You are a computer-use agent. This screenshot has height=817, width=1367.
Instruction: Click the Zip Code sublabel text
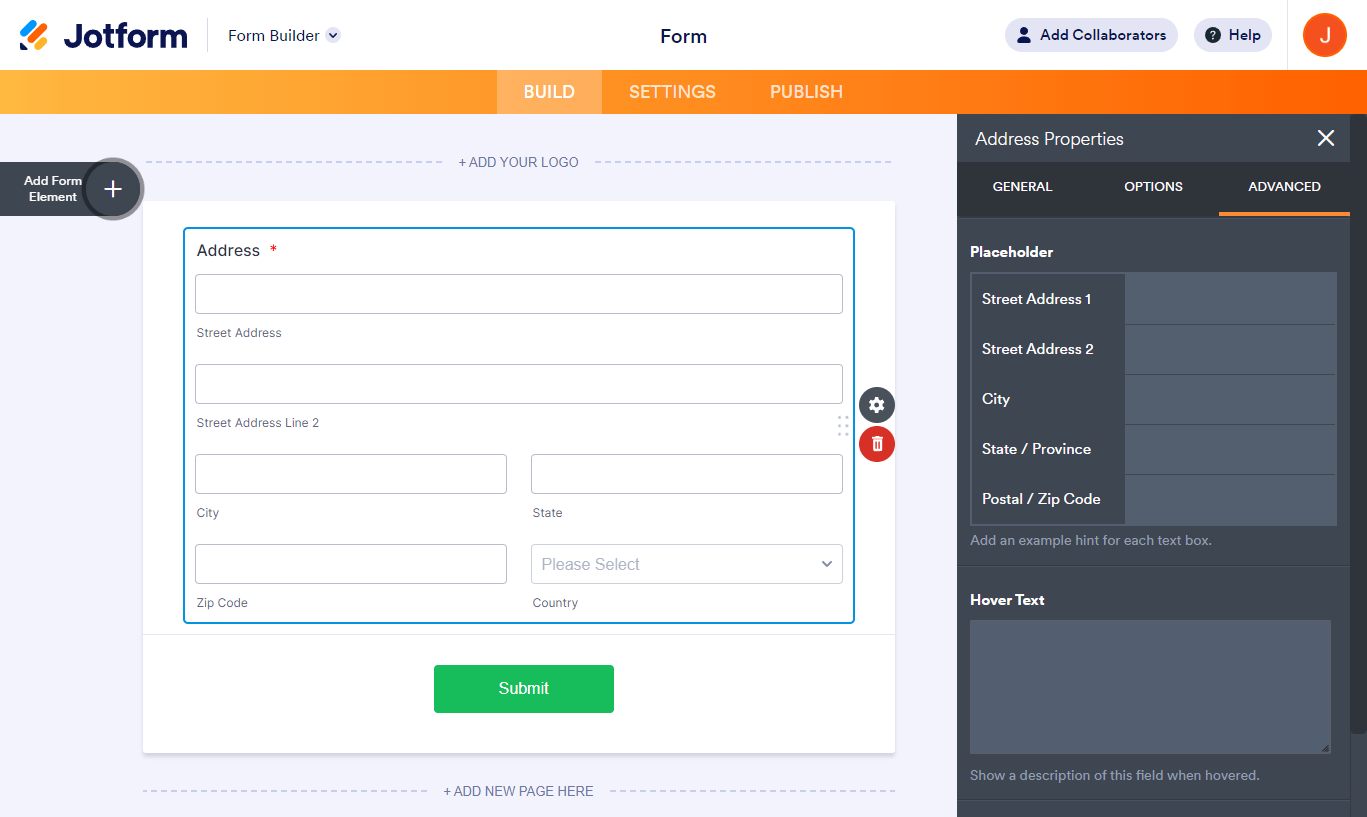(222, 603)
